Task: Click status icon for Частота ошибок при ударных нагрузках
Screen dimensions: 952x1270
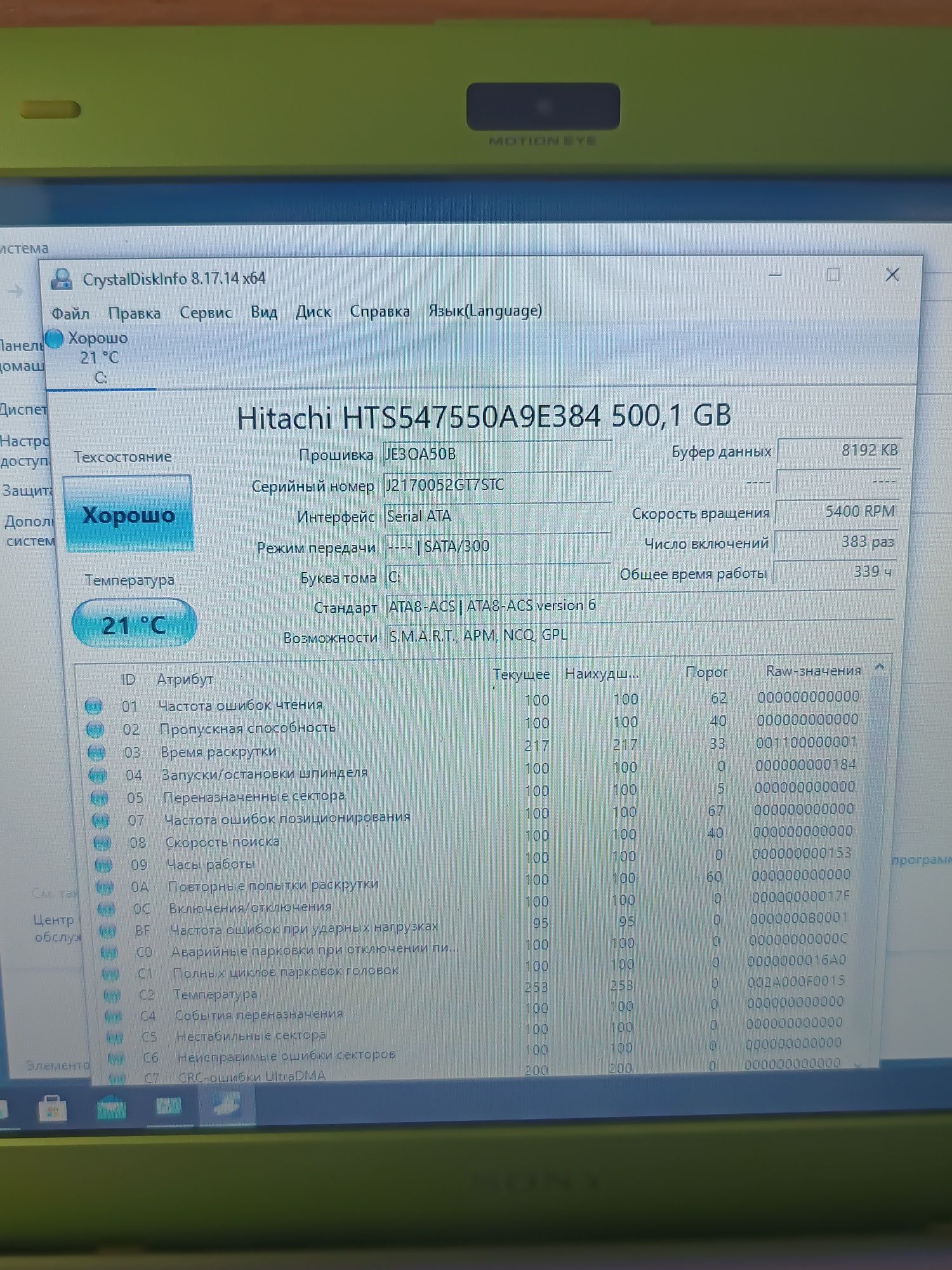Action: click(108, 932)
